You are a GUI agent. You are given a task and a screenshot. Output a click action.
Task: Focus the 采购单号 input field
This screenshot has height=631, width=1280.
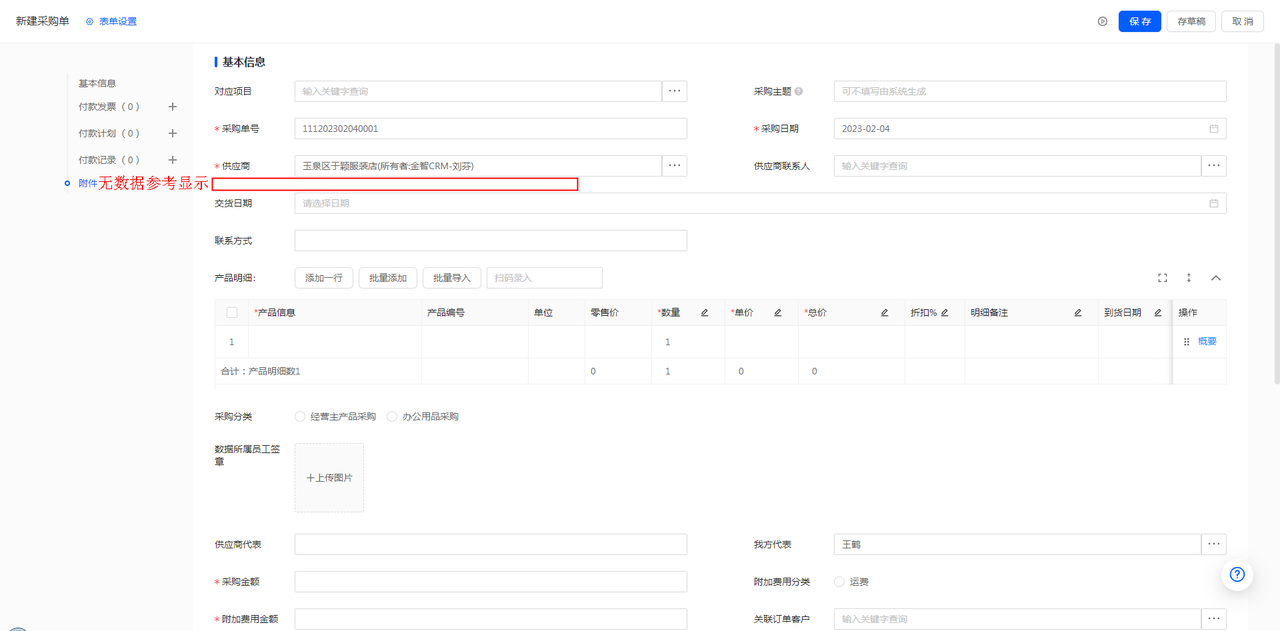point(491,129)
